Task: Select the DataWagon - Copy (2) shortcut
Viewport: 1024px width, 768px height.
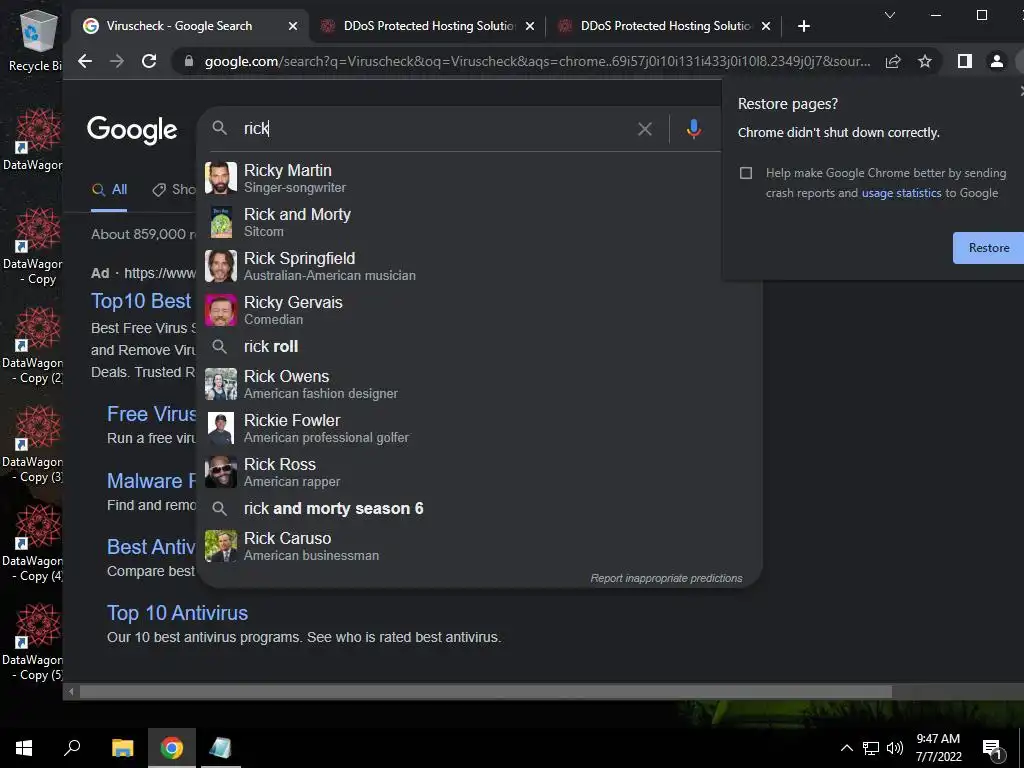Action: (34, 345)
